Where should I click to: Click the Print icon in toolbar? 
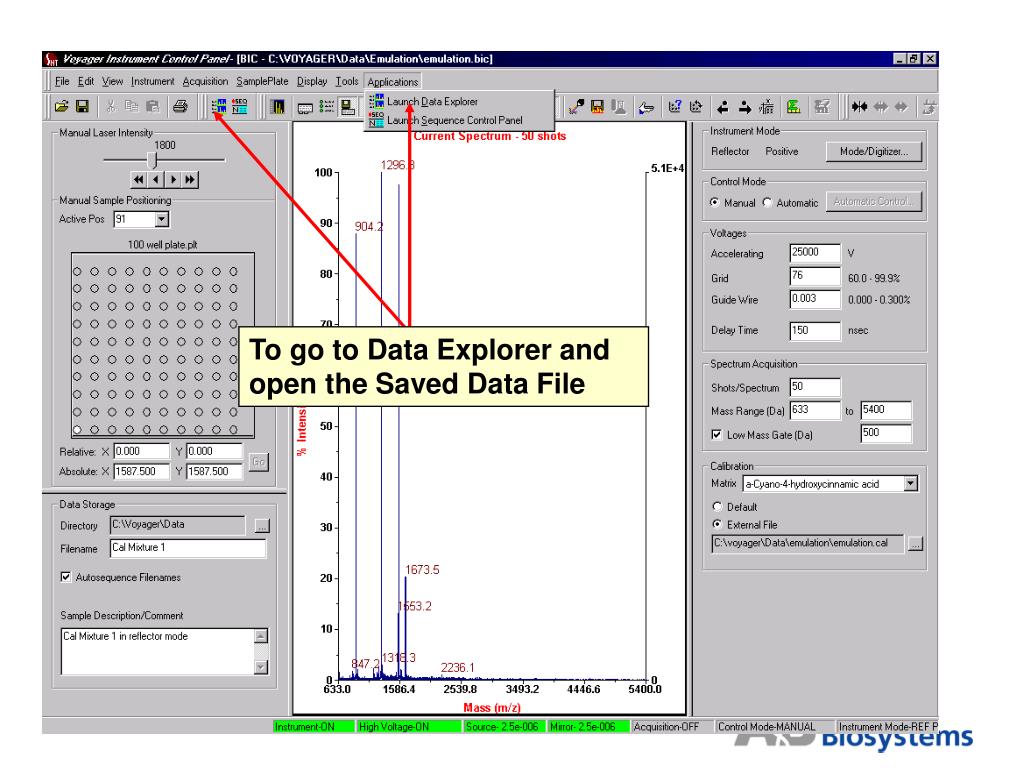click(x=180, y=106)
